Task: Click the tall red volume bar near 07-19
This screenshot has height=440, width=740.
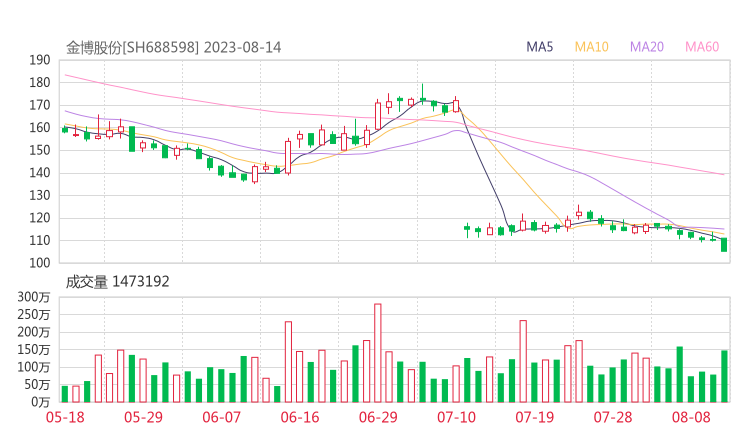Action: click(523, 361)
